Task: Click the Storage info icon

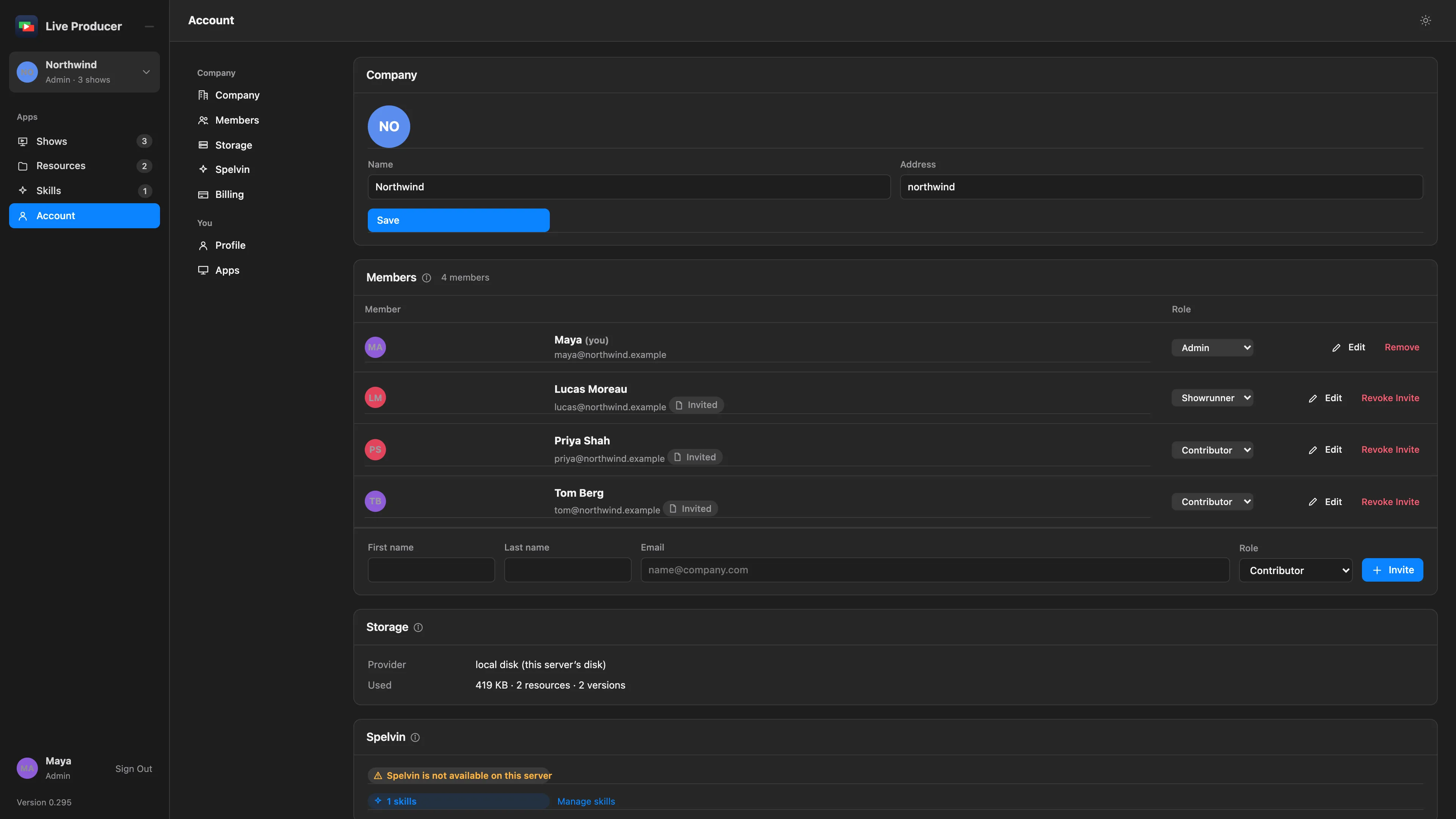Action: point(418,628)
